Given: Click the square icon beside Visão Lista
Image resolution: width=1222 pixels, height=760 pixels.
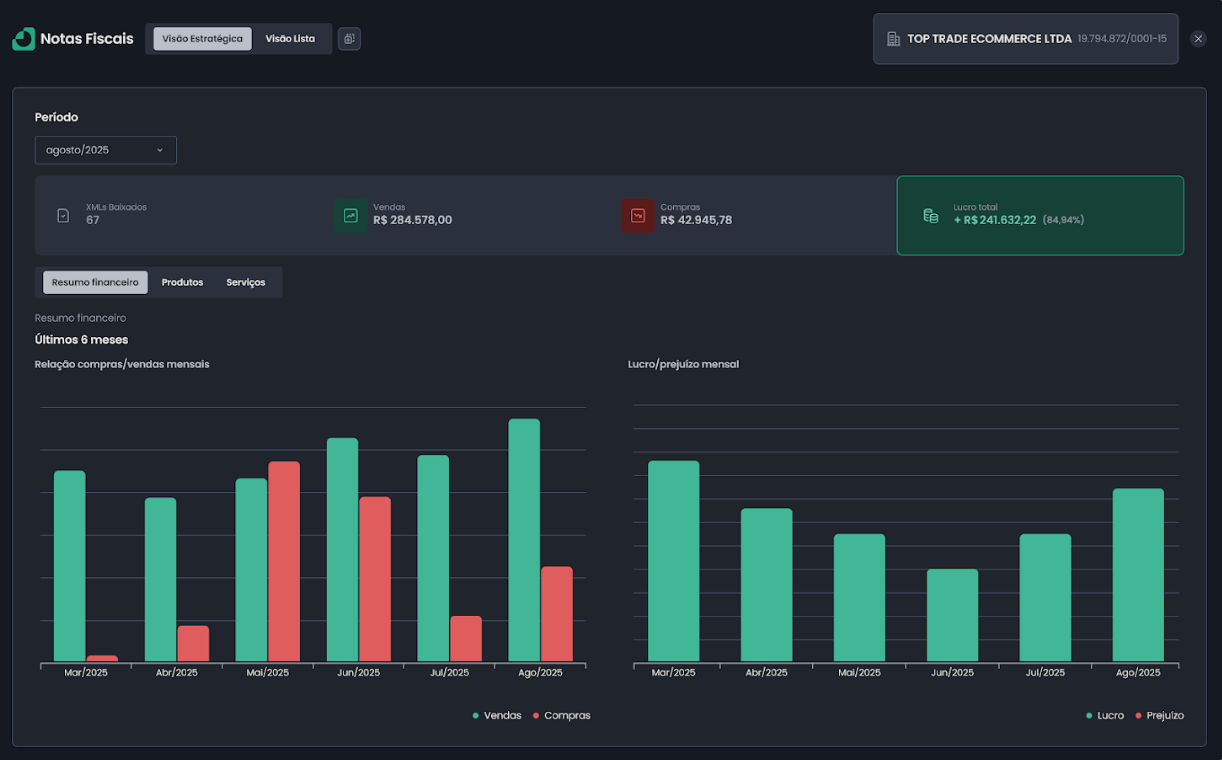Looking at the screenshot, I should (x=349, y=39).
